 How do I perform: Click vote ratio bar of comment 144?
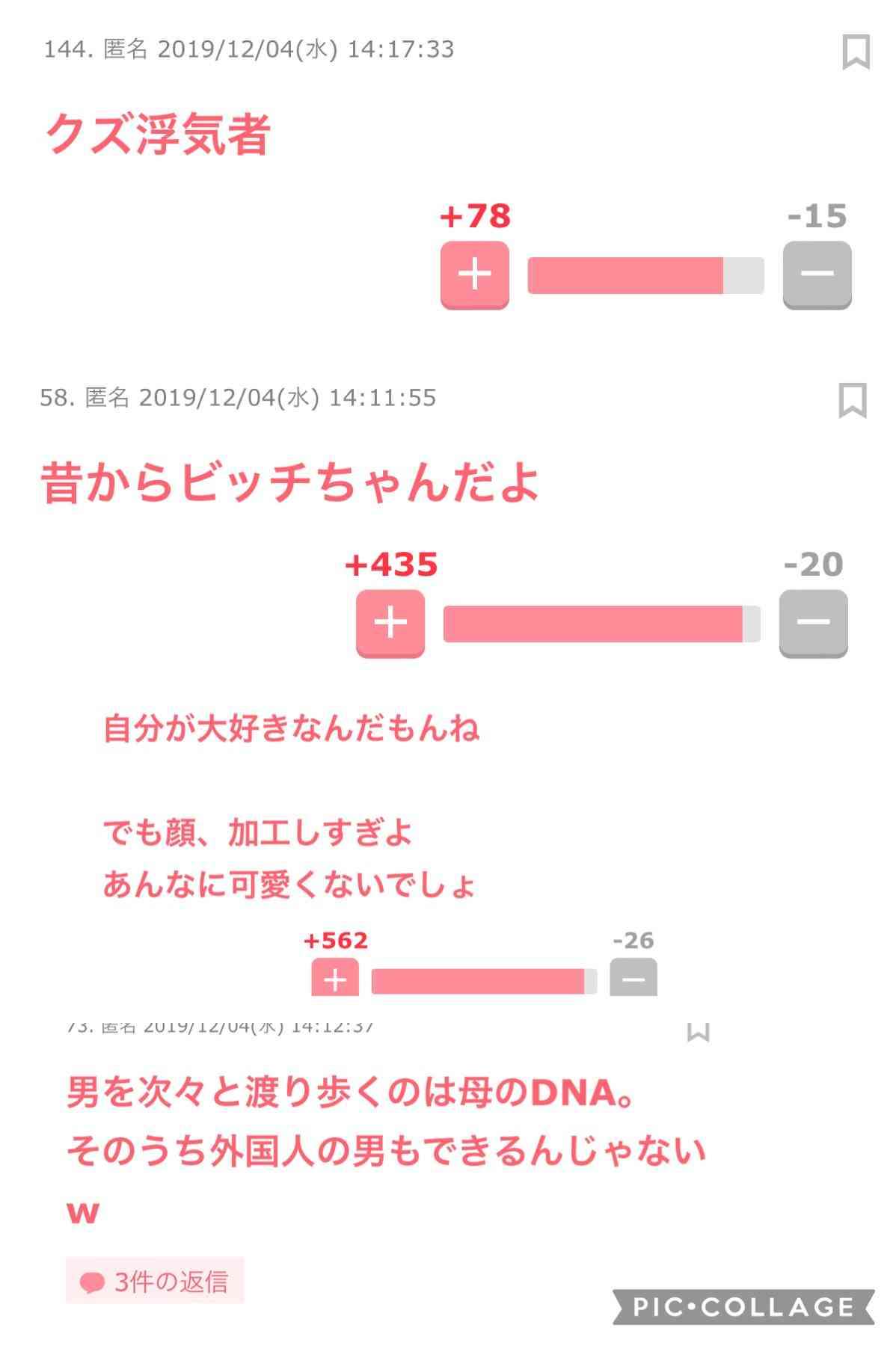click(646, 275)
